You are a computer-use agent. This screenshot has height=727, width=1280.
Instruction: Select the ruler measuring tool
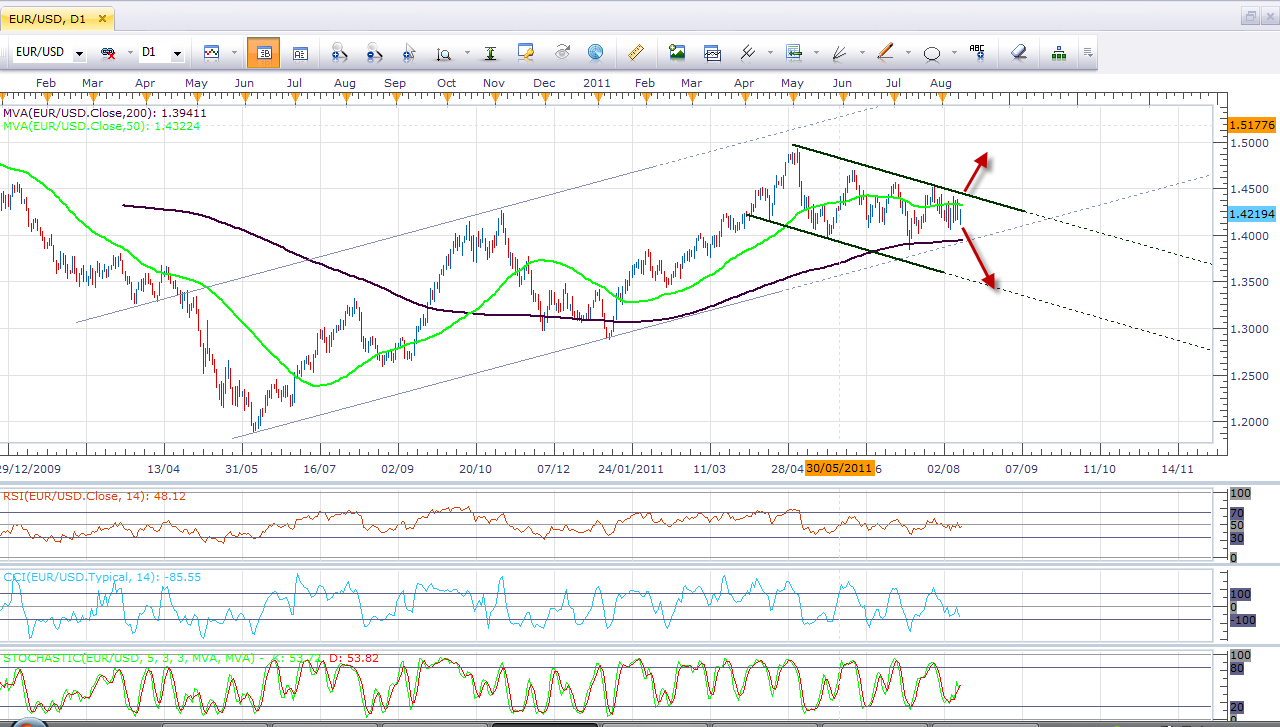(x=635, y=52)
